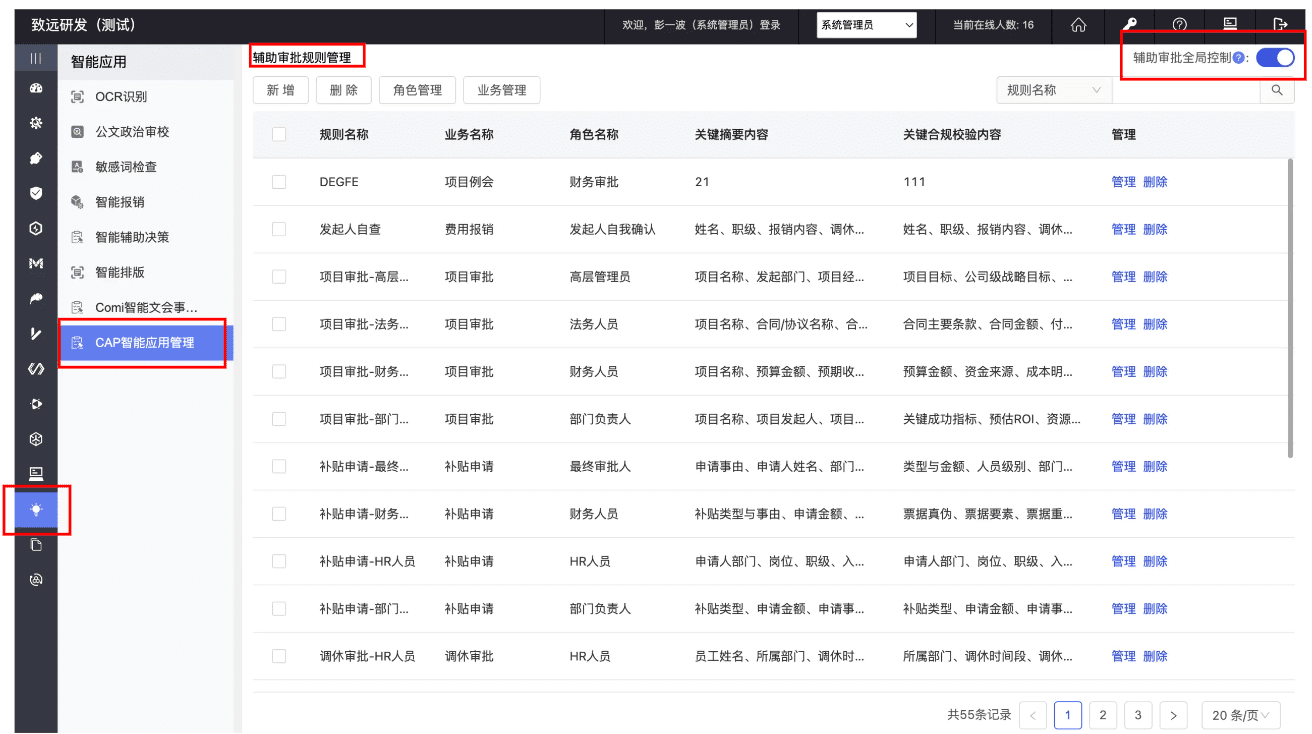Open the document copy icon in sidebar

pyautogui.click(x=36, y=545)
